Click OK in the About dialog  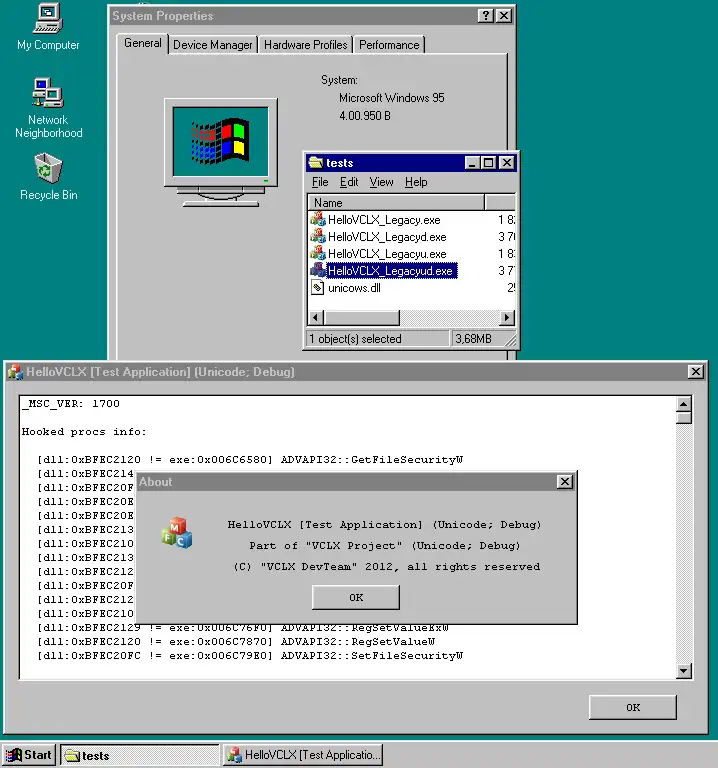tap(356, 598)
